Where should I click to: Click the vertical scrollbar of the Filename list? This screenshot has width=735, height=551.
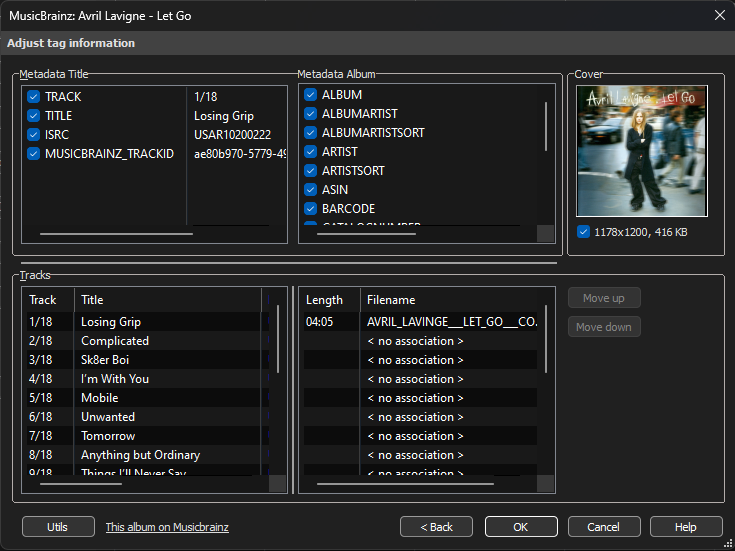point(546,339)
